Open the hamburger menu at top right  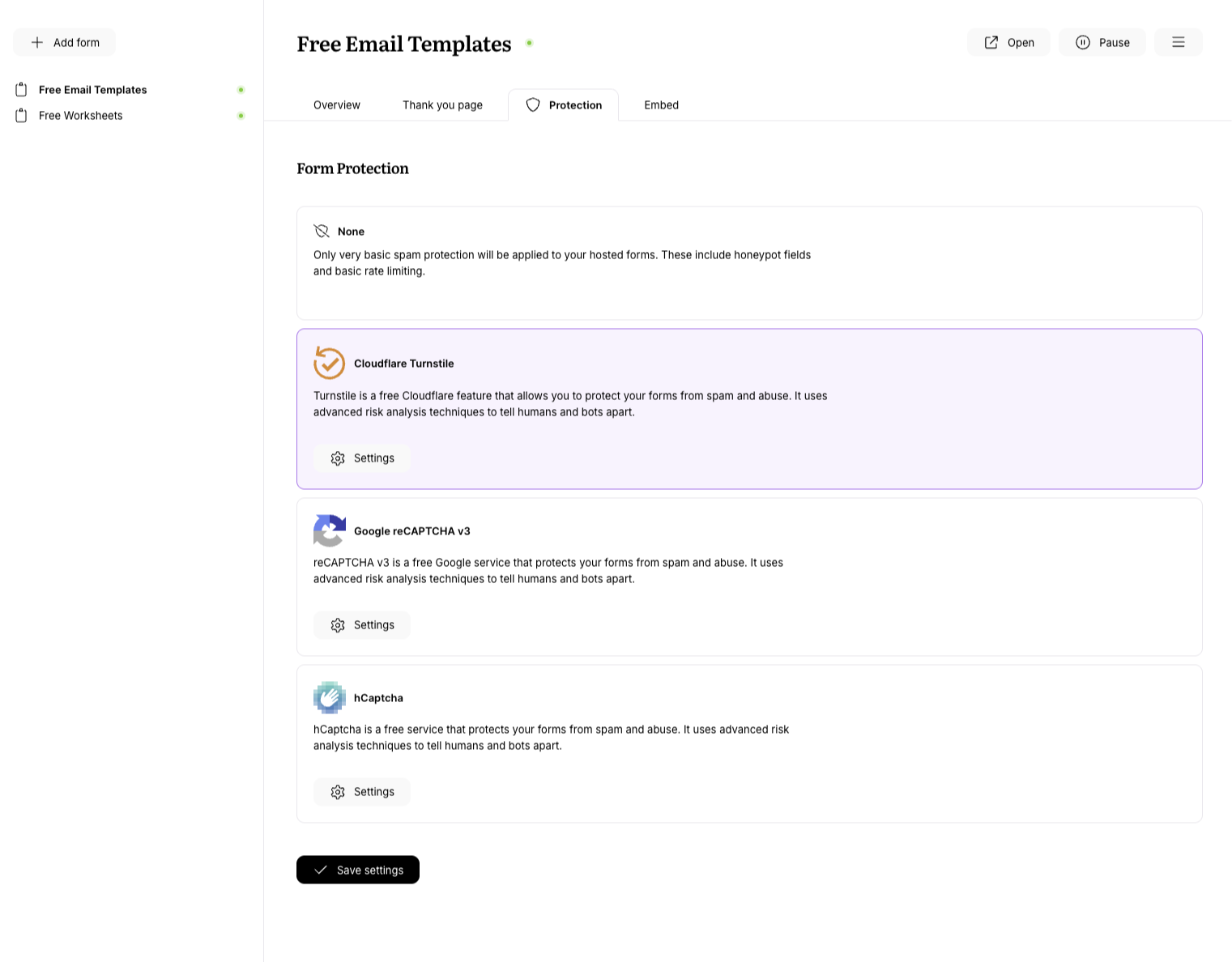[x=1178, y=42]
